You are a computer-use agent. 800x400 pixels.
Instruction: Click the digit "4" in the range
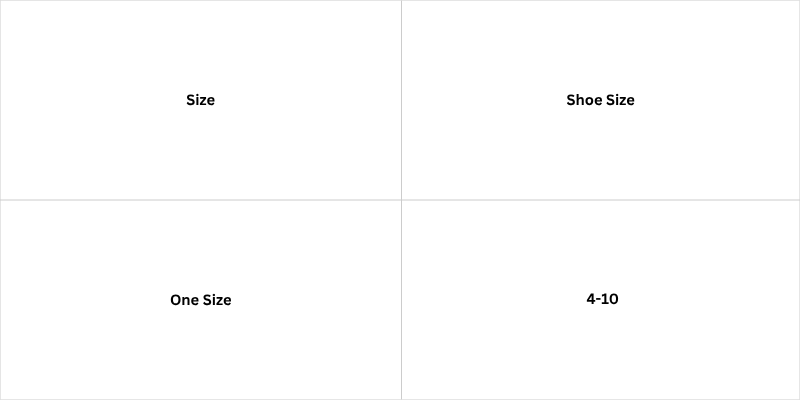(591, 299)
